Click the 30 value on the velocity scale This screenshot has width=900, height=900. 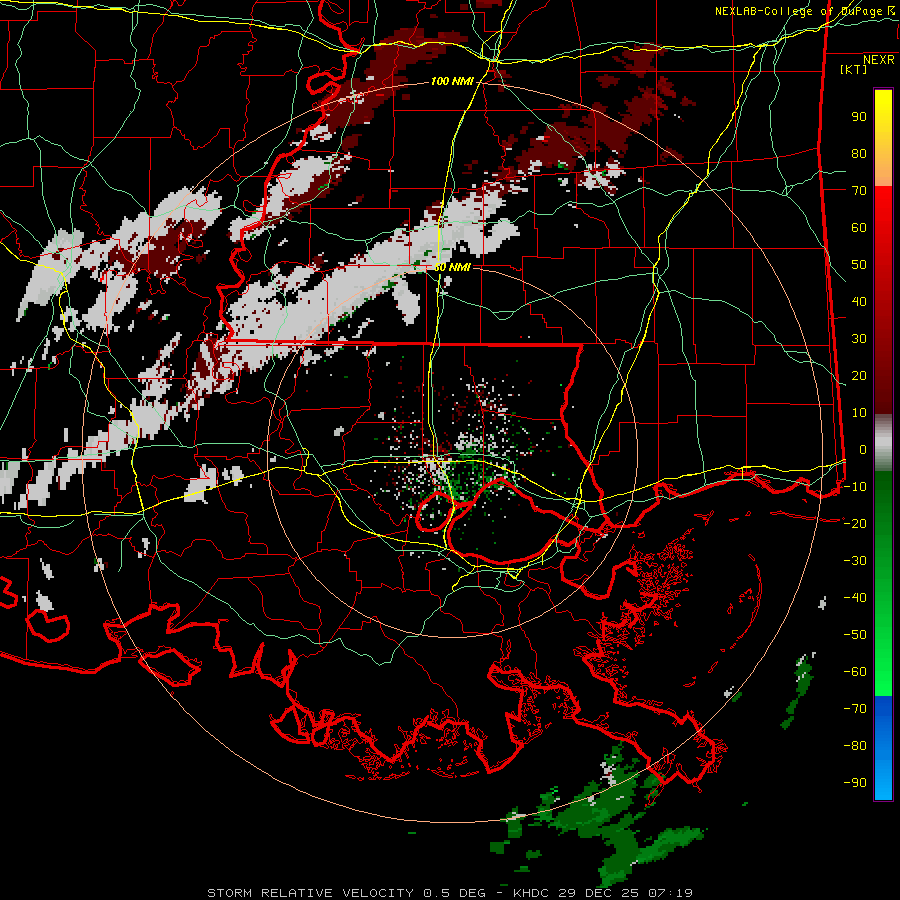859,339
